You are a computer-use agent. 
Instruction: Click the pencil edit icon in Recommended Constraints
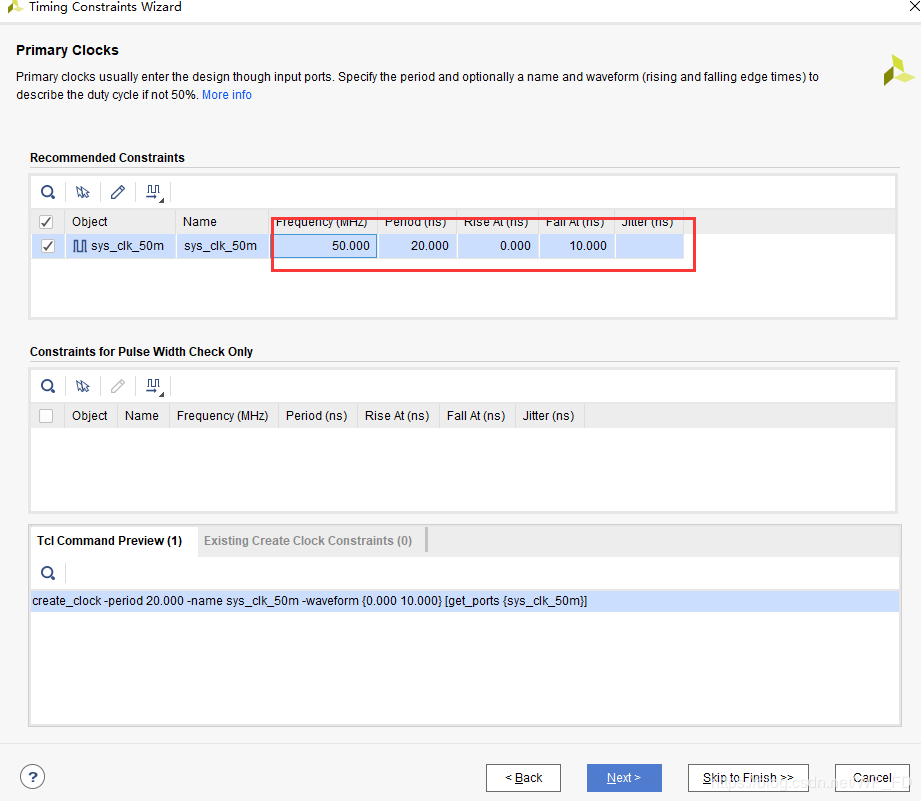[118, 192]
